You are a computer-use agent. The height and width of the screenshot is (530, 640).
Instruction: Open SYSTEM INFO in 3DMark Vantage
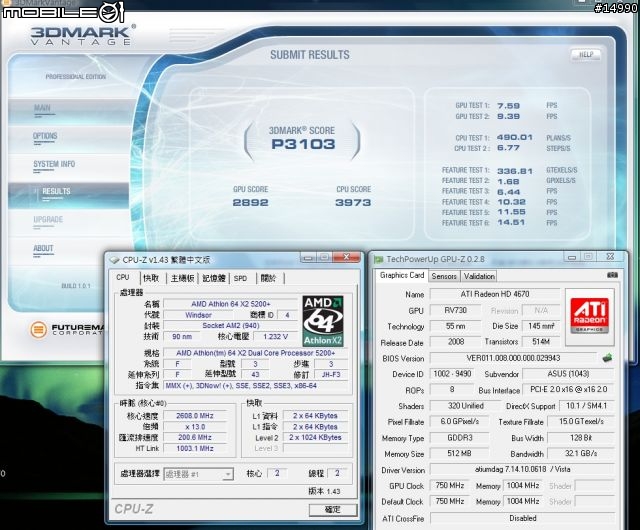pyautogui.click(x=54, y=164)
